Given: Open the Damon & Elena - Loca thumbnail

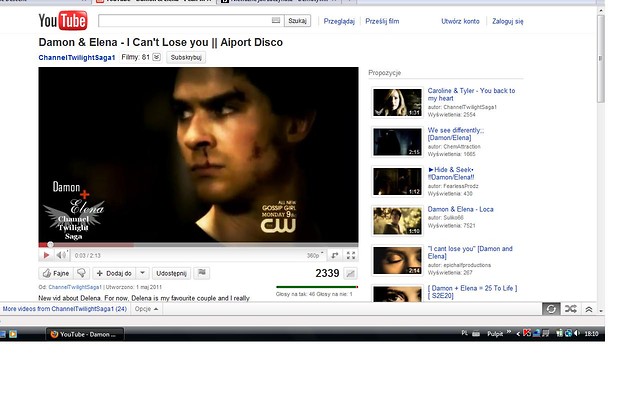Looking at the screenshot, I should click(x=398, y=221).
